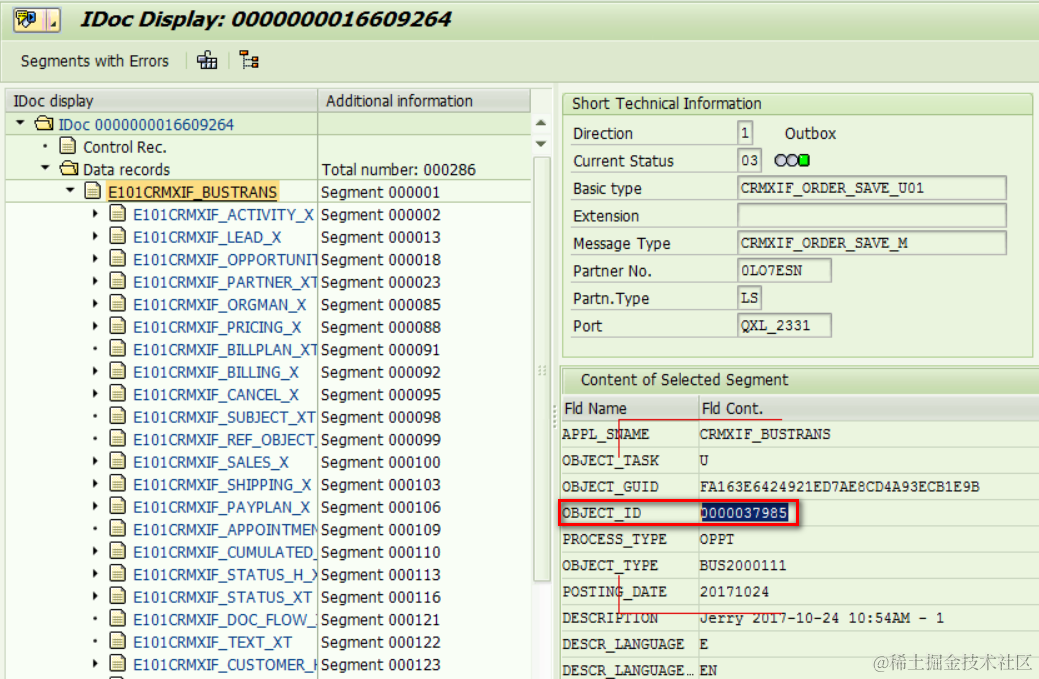The image size is (1039, 679).
Task: Click Message Type field CRMXIF_ORDER_SAVE_M
Action: point(871,243)
